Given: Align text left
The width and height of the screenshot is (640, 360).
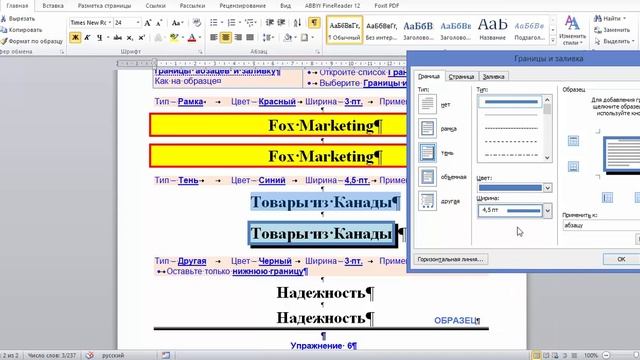Looking at the screenshot, I should tap(213, 38).
